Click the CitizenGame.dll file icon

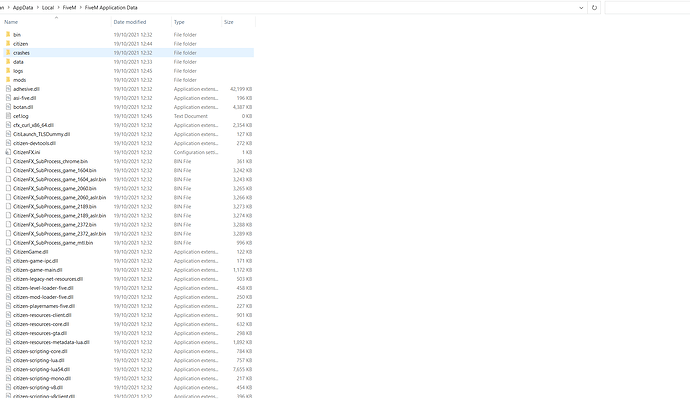(x=8, y=251)
